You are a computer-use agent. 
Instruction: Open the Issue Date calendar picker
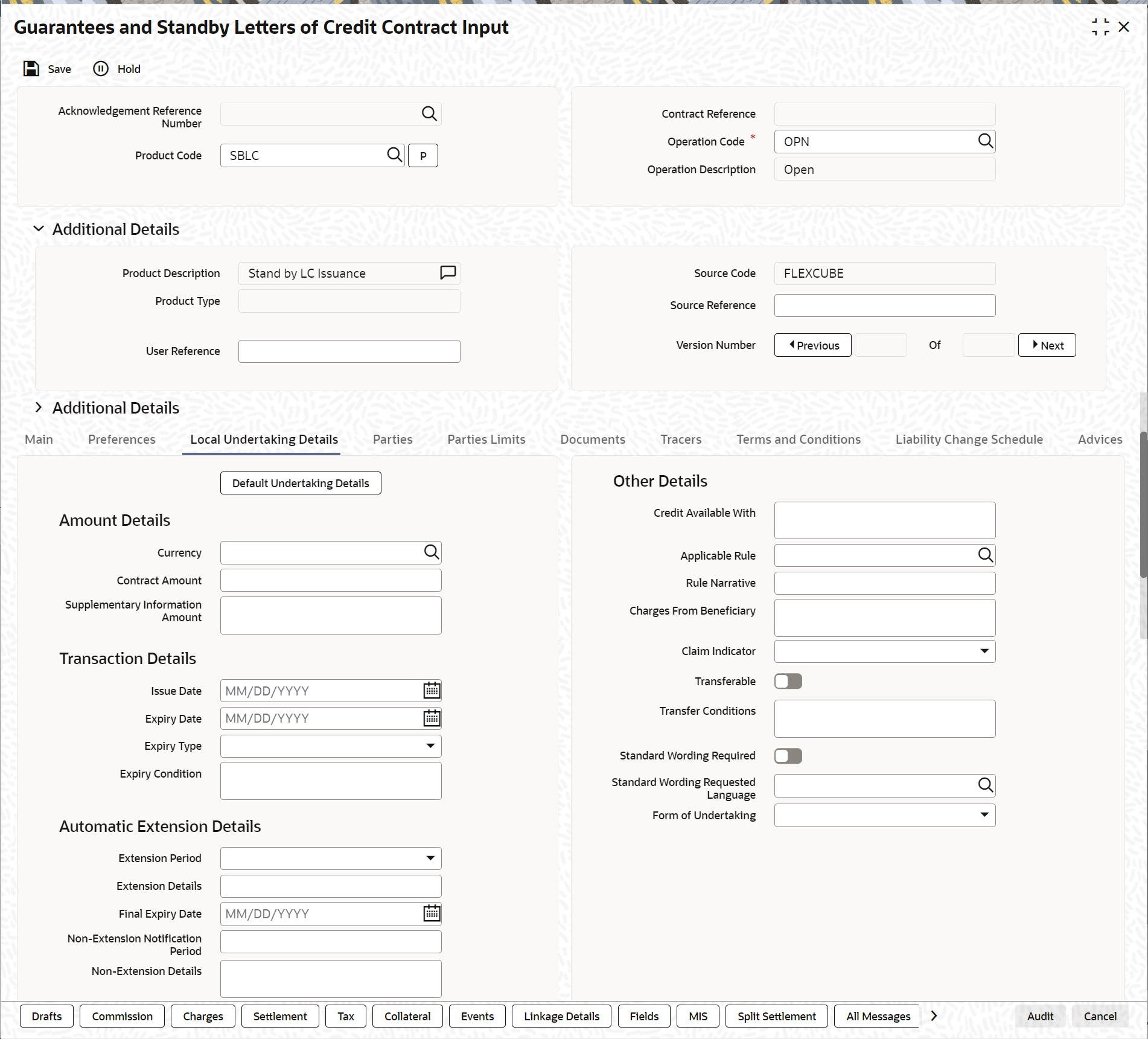(x=432, y=691)
